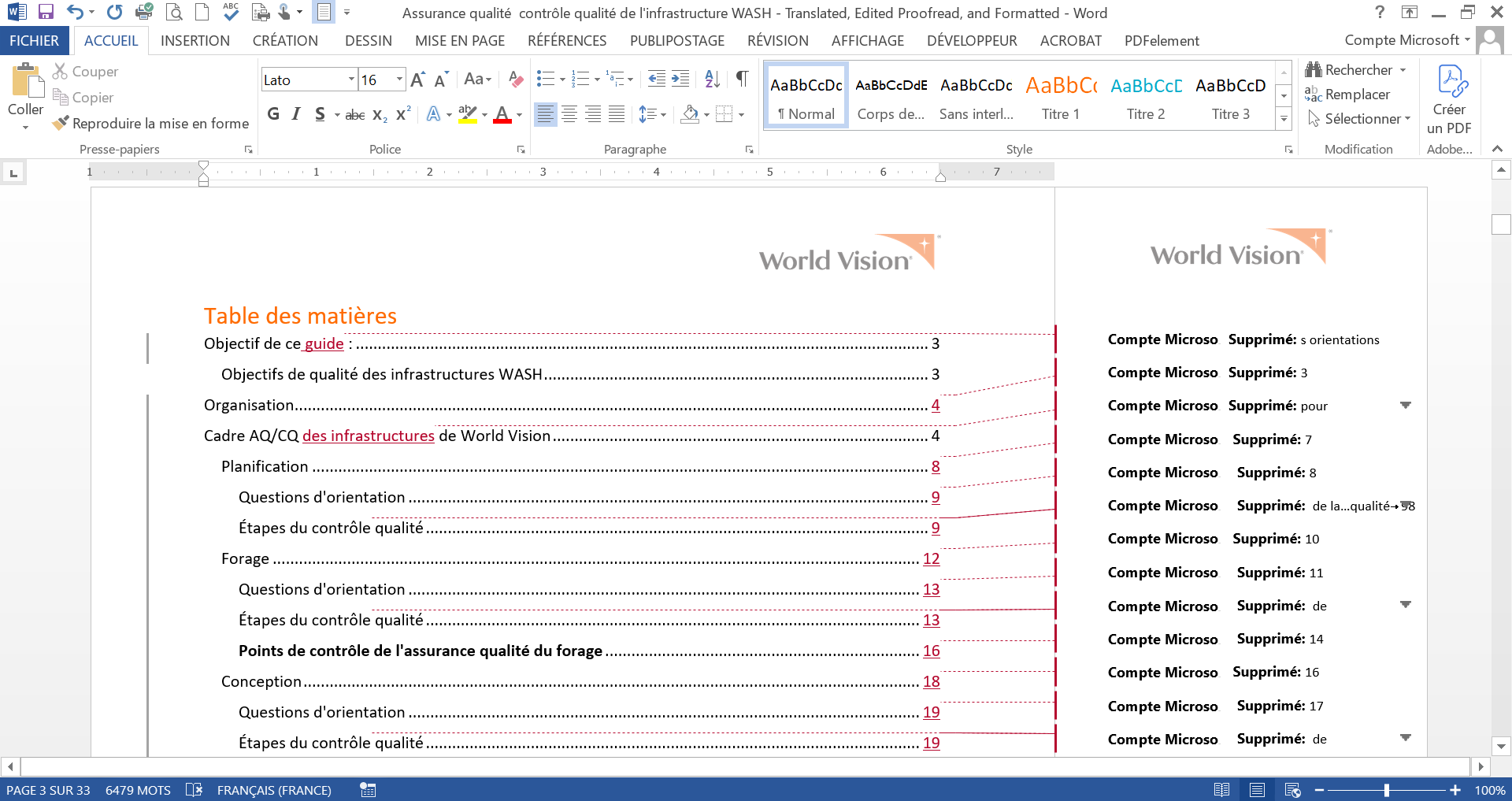Switch to read mode view in status bar
1512x801 pixels.
coord(1221,790)
